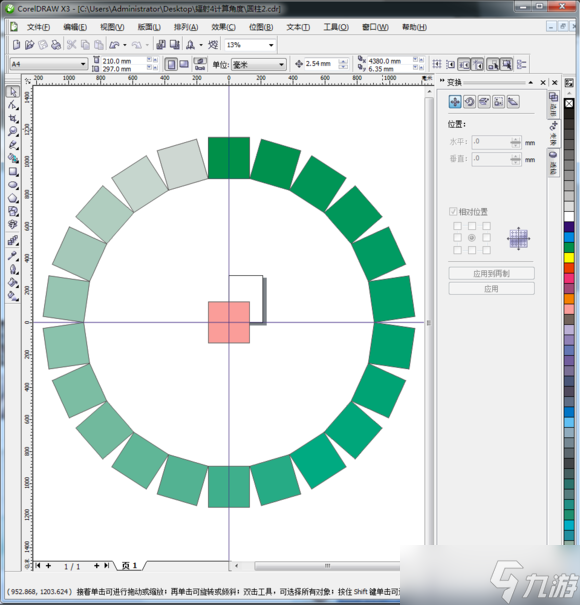The image size is (580, 605).
Task: Open the Rotate tab in the Transform docker
Action: [x=469, y=102]
